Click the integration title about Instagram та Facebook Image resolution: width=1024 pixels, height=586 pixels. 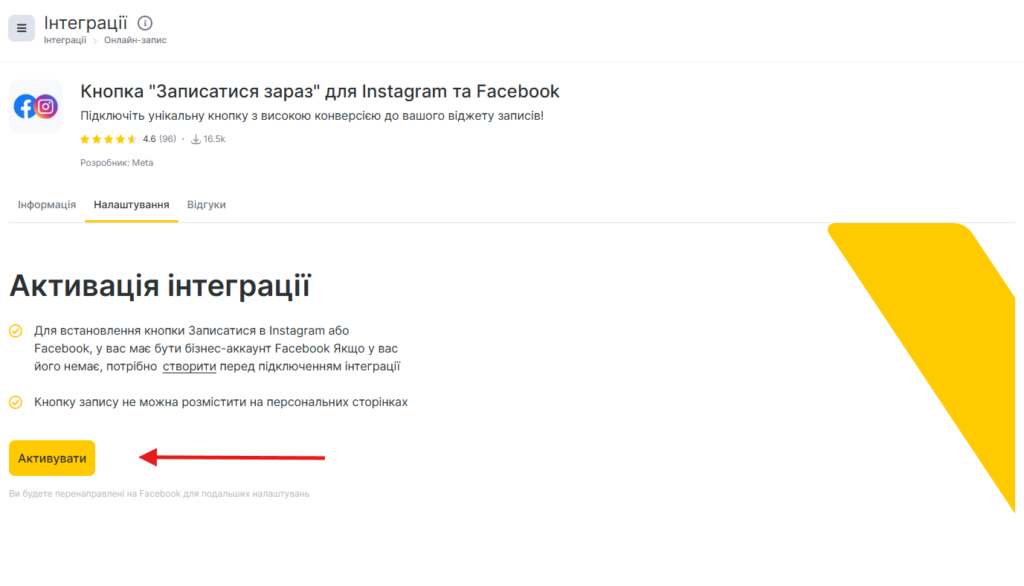tap(319, 92)
